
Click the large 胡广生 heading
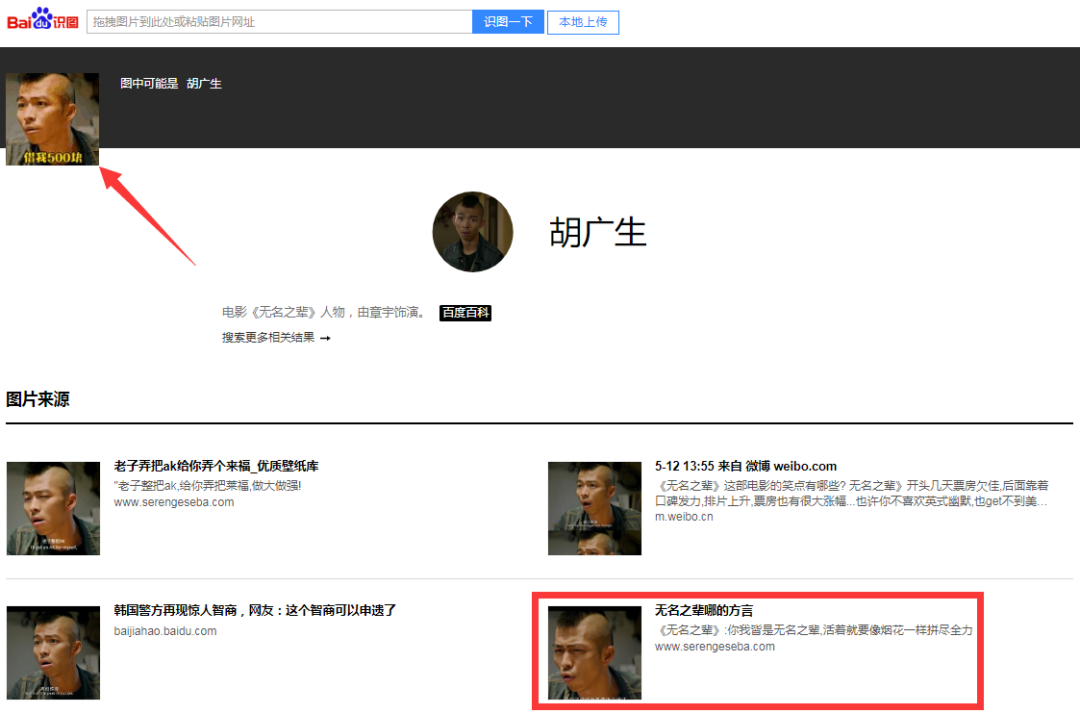point(598,232)
